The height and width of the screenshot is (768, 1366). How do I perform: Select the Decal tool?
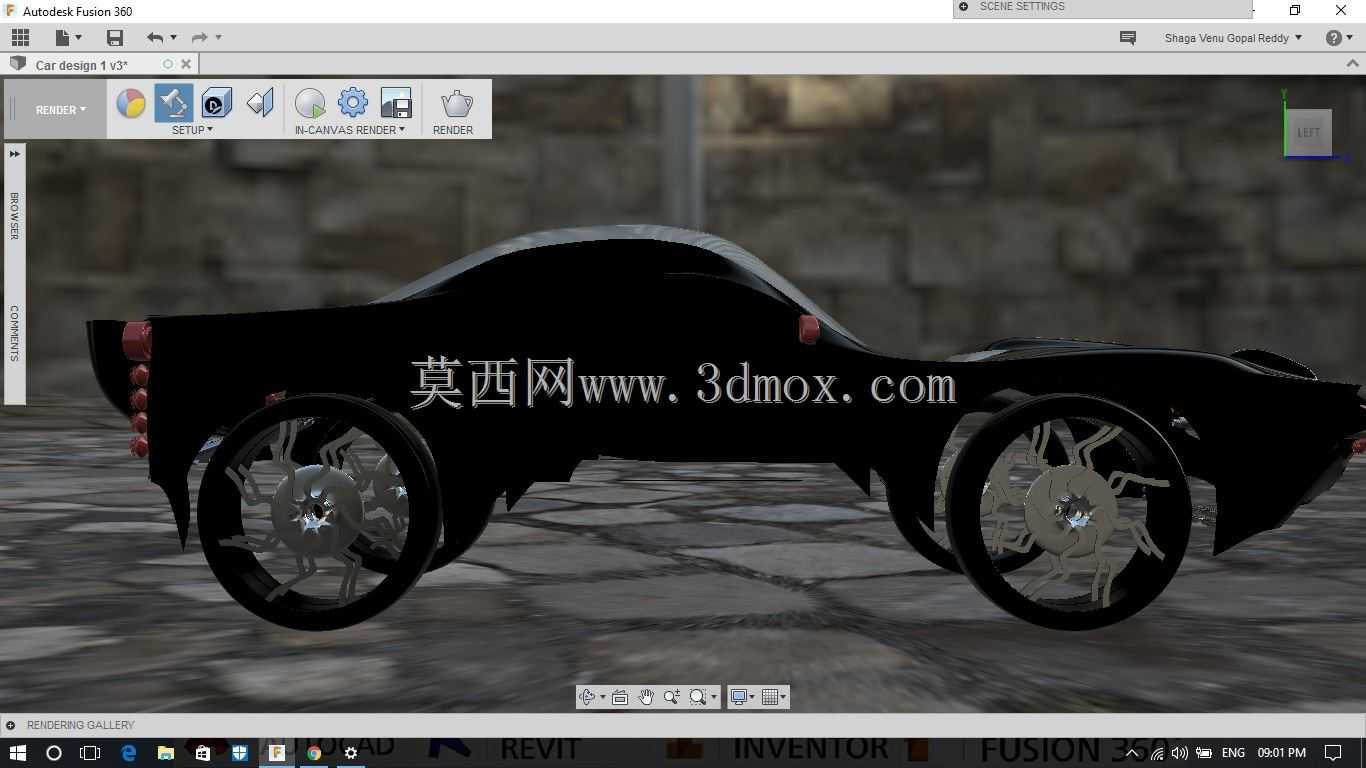click(x=217, y=103)
